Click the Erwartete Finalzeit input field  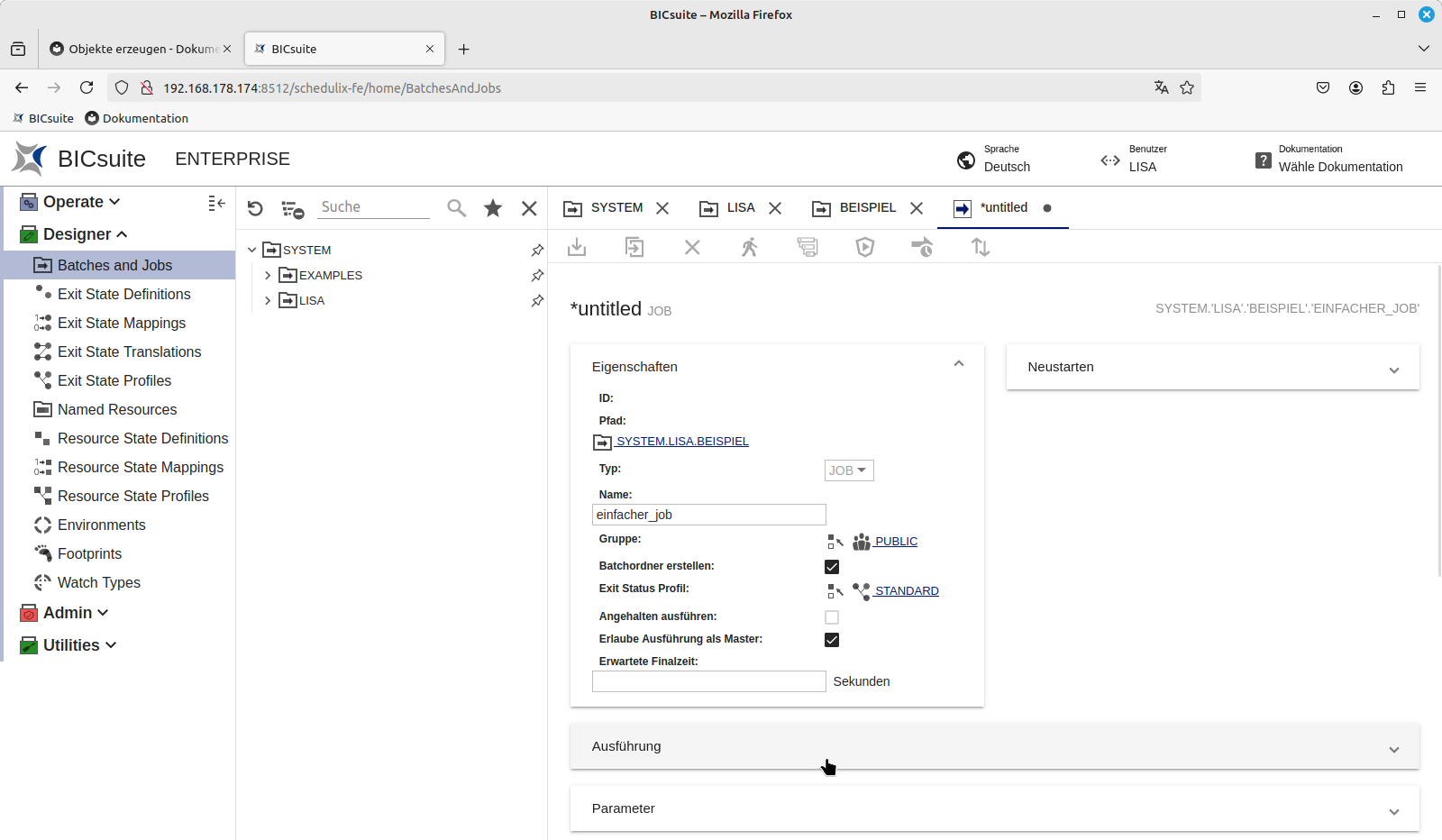[708, 681]
